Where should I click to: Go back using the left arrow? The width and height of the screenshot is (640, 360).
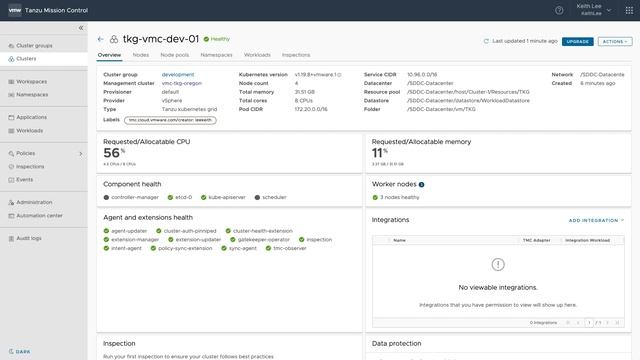click(100, 39)
